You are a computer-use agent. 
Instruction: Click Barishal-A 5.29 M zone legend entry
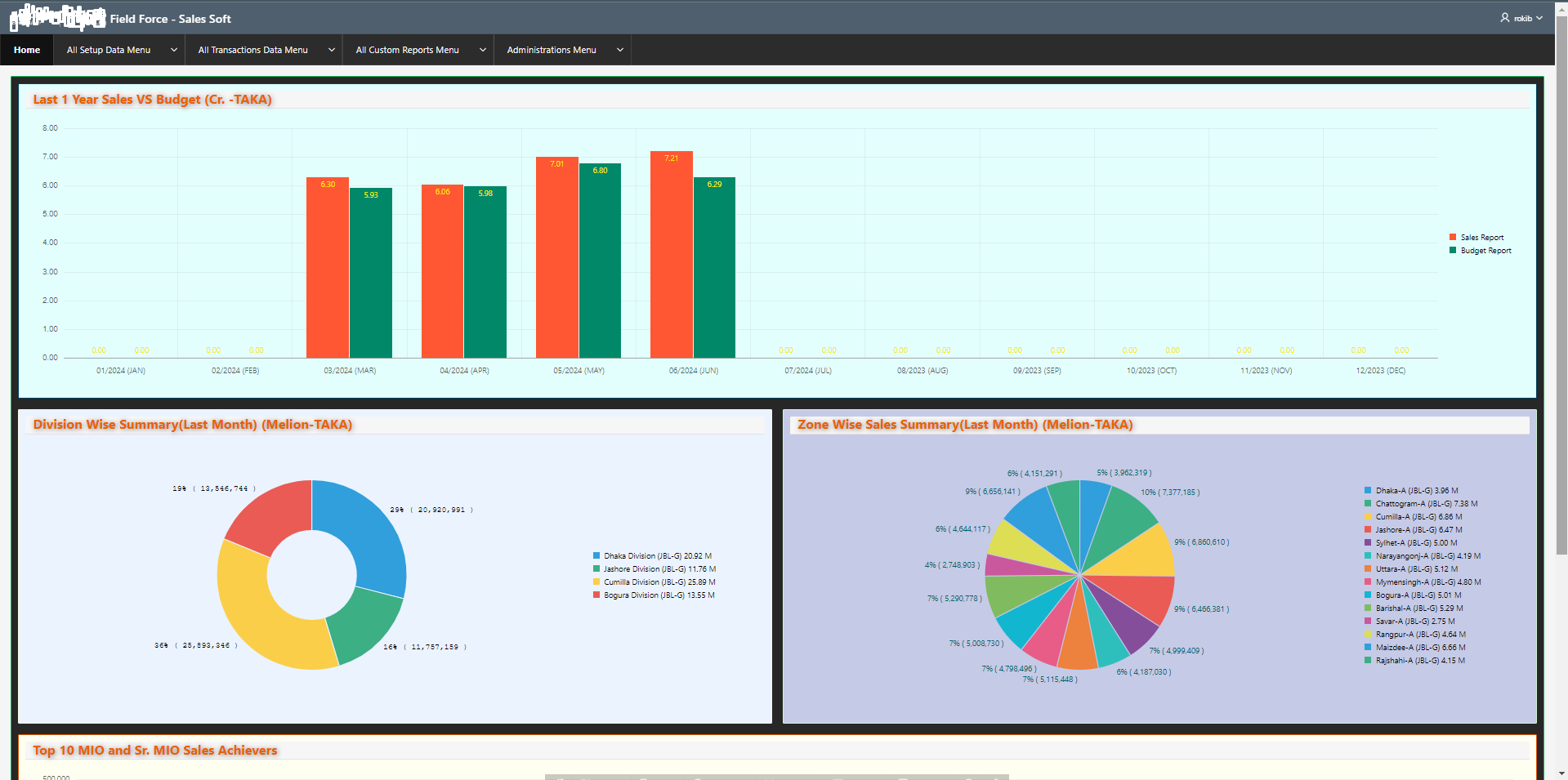(x=1414, y=608)
